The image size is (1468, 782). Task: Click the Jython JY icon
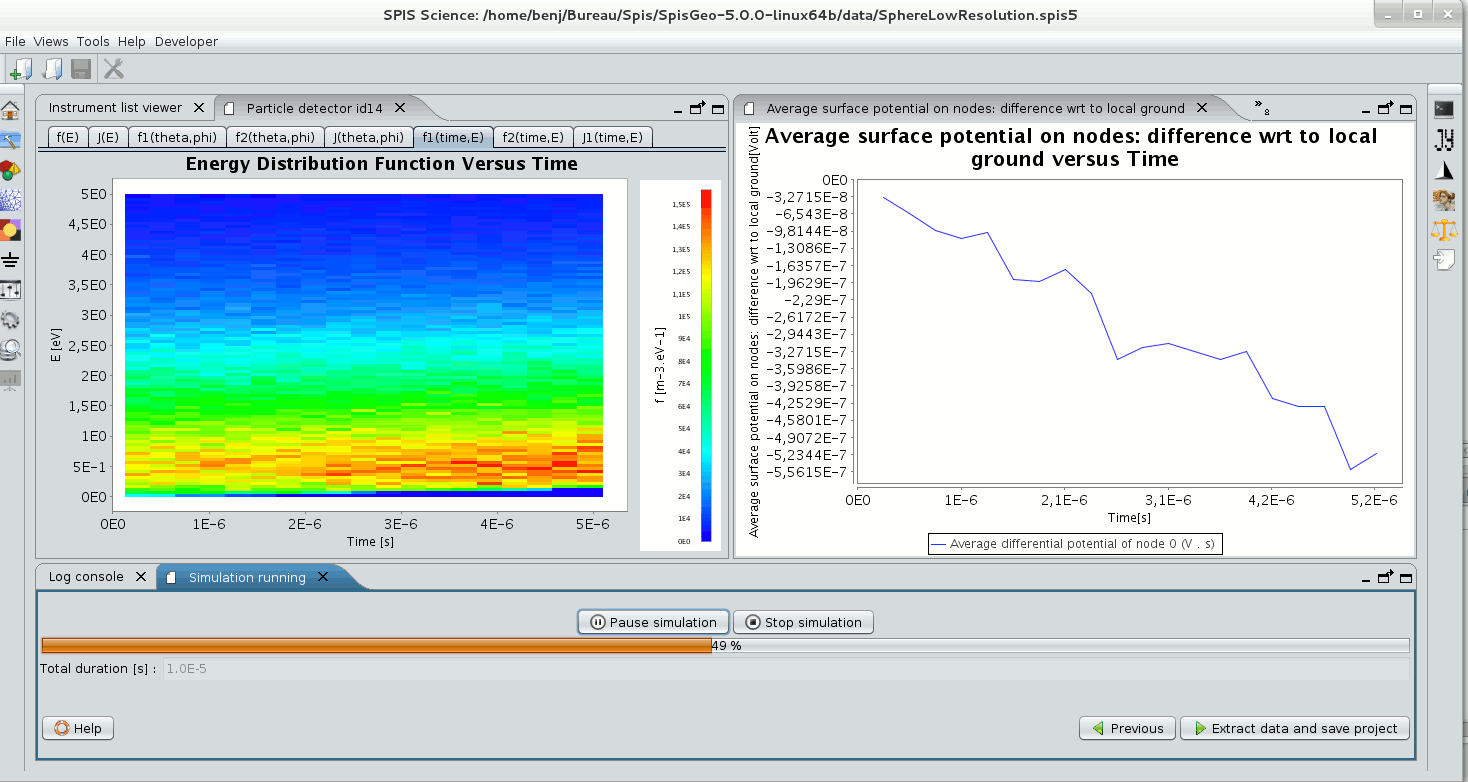click(1443, 139)
